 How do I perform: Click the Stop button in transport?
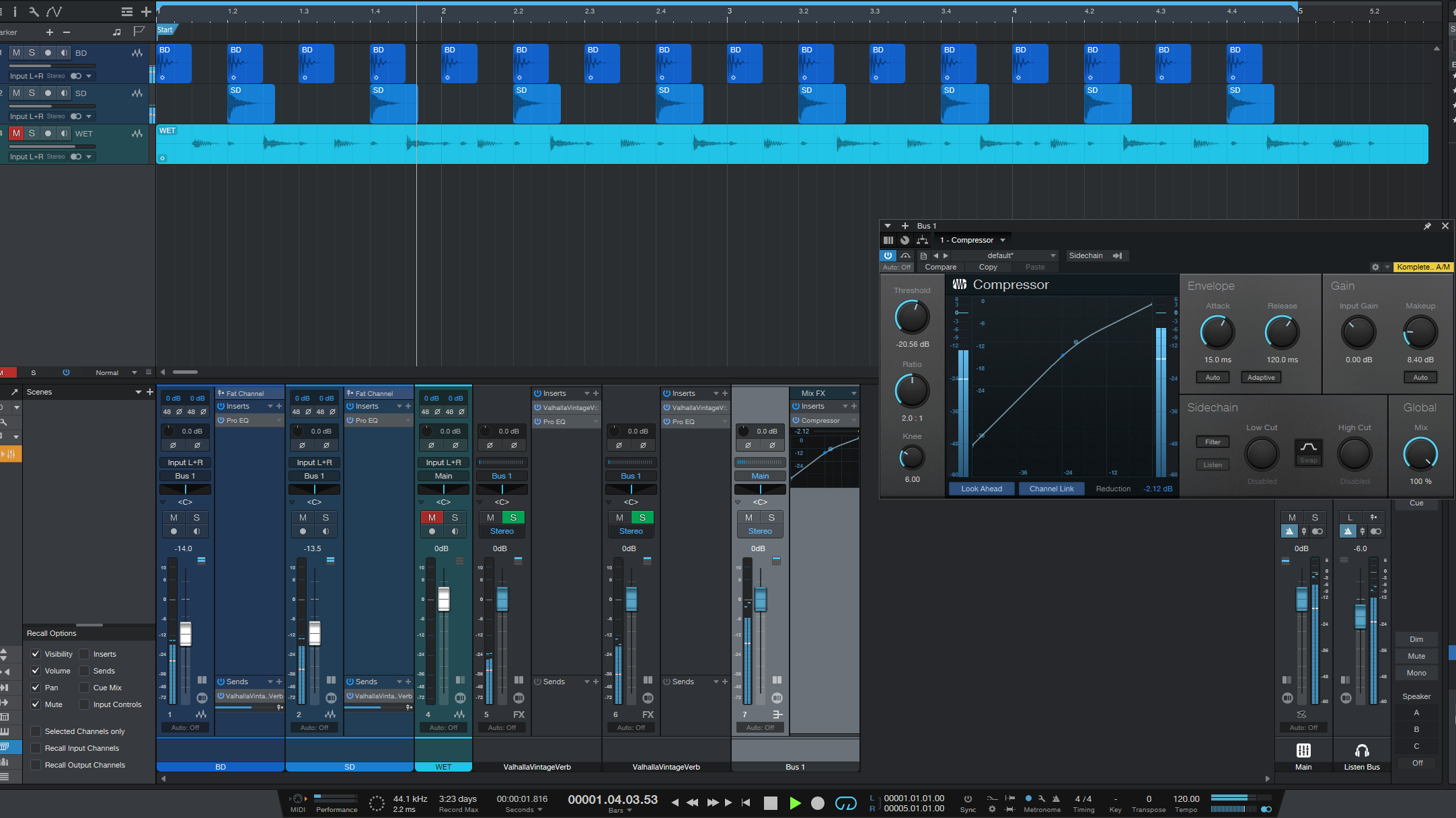(x=771, y=803)
